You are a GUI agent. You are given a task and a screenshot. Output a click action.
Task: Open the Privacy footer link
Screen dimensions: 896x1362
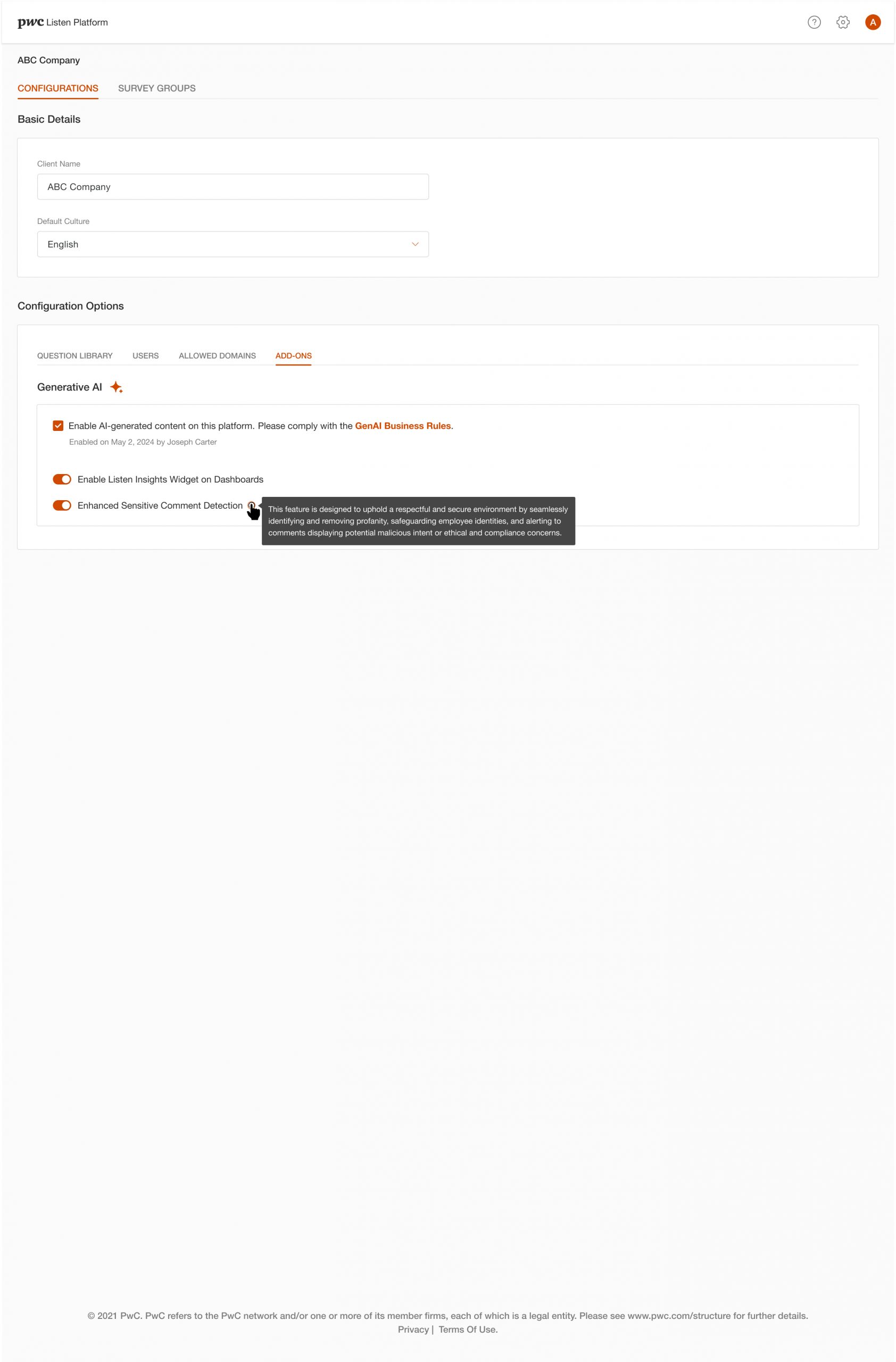(413, 1330)
